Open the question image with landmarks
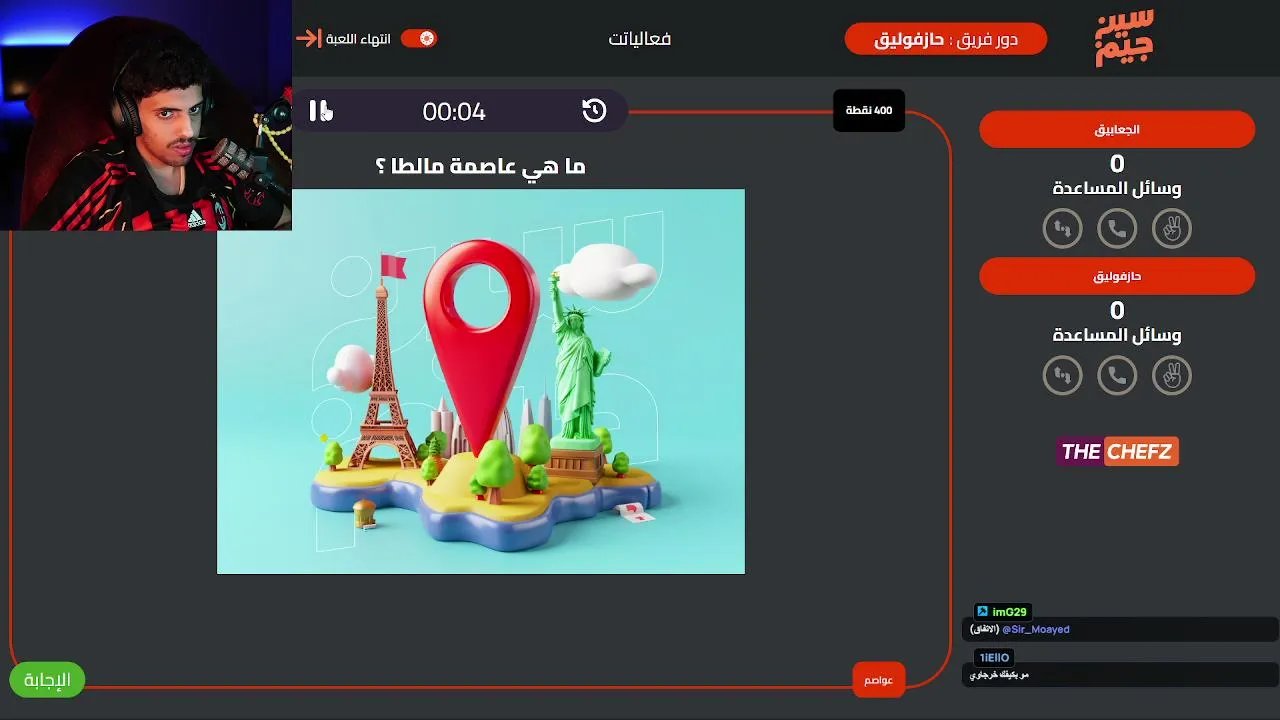 pos(481,382)
